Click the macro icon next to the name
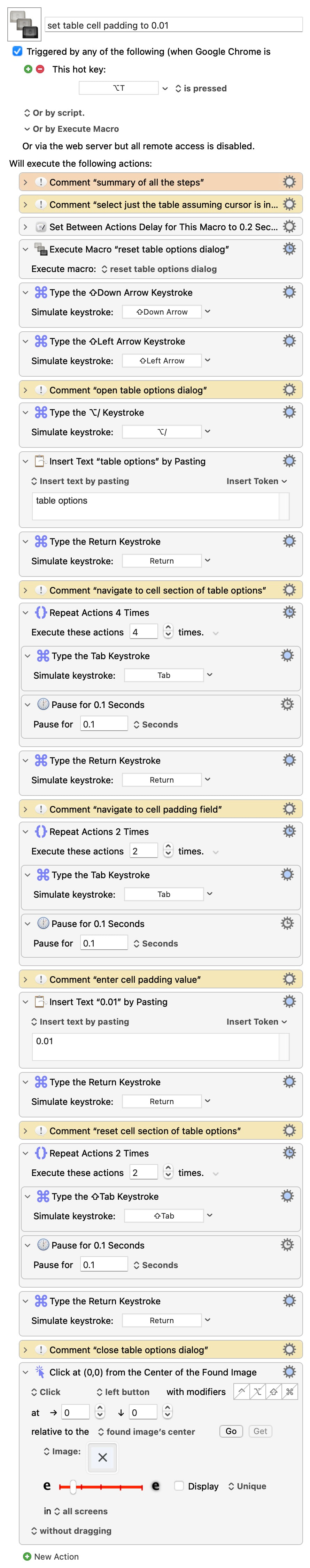 click(24, 24)
